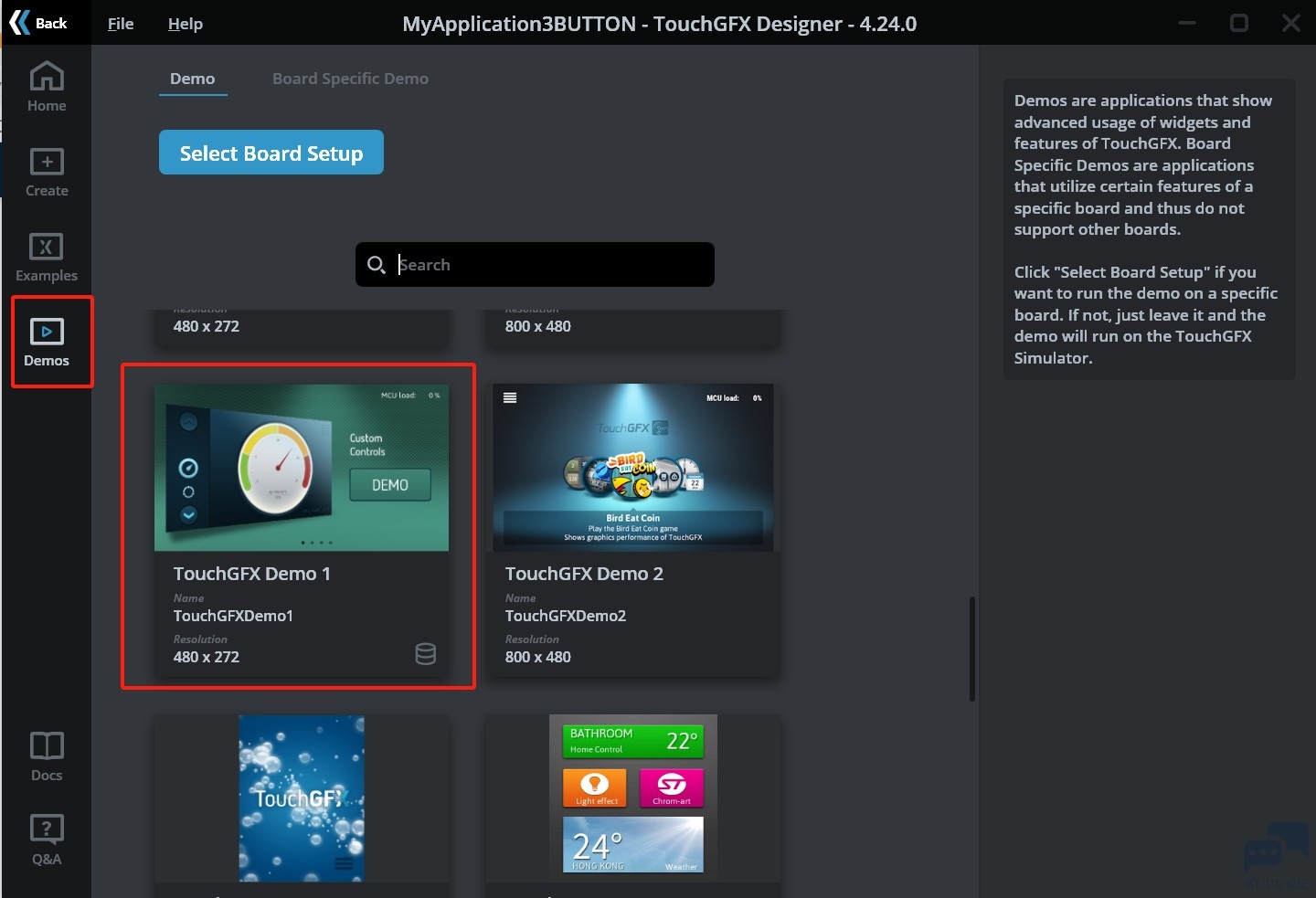
Task: Open the Home page from the sidebar
Action: (47, 87)
